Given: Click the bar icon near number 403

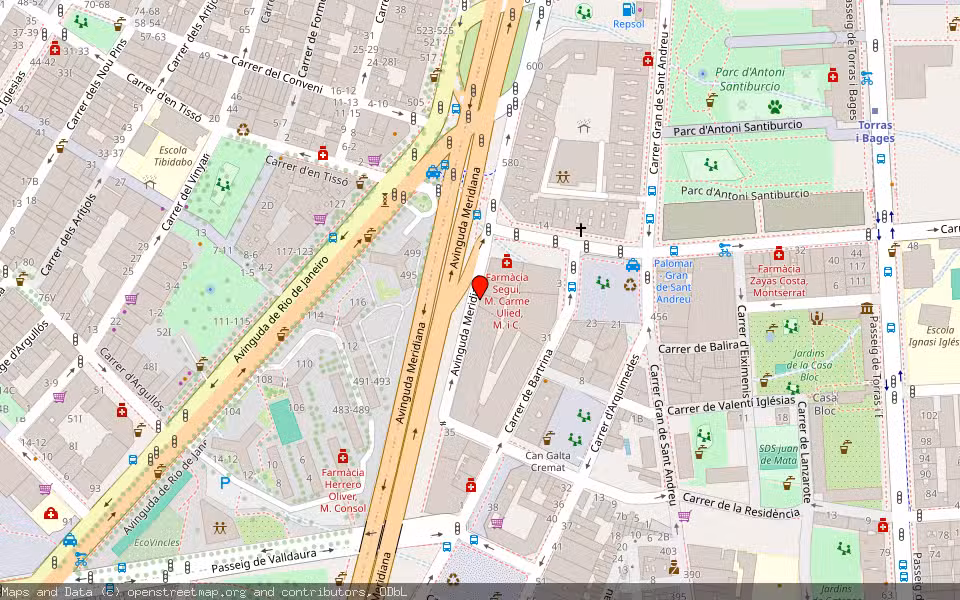Looking at the screenshot, I should (x=673, y=568).
